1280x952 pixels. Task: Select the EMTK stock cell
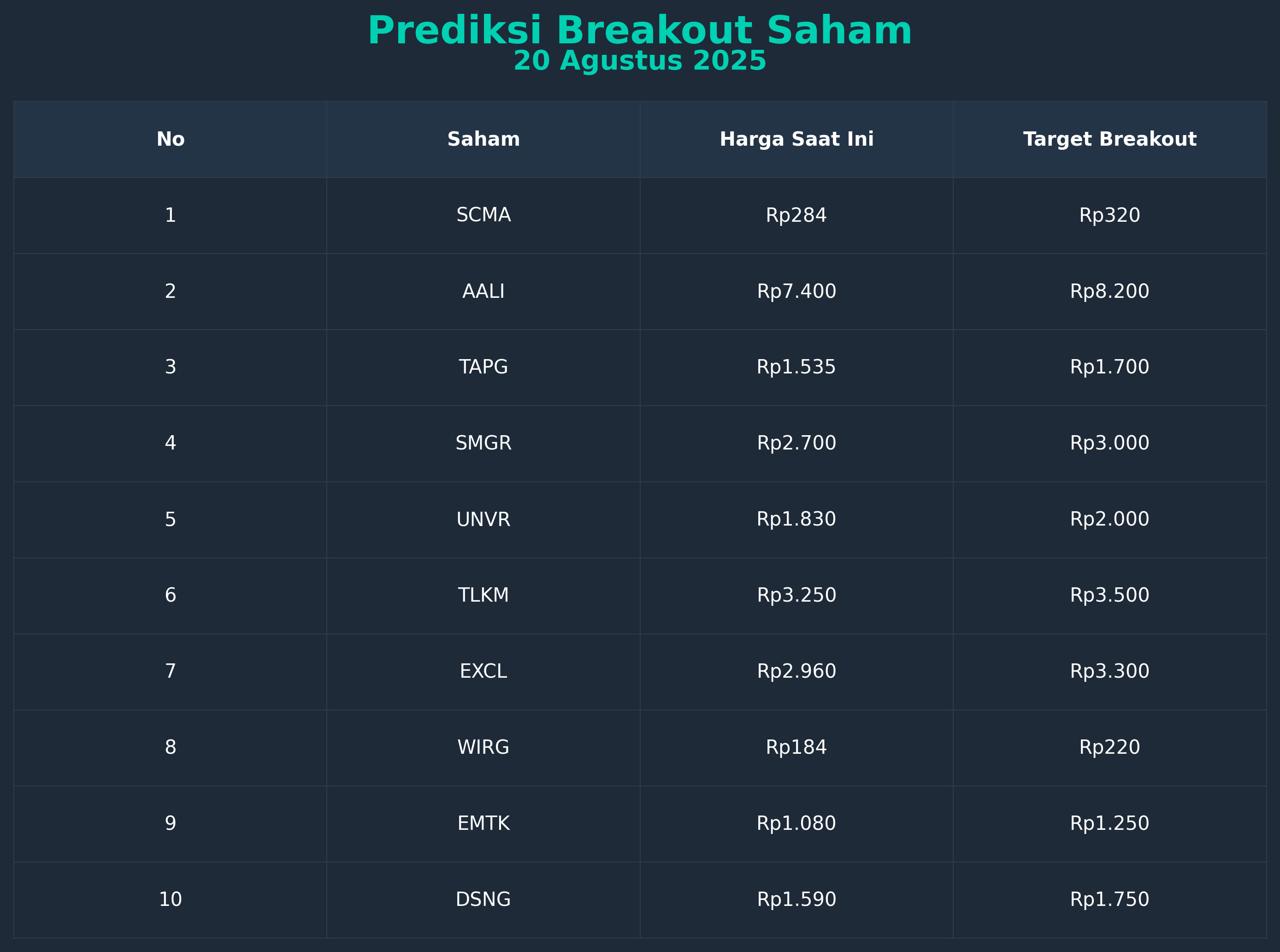pyautogui.click(x=484, y=823)
